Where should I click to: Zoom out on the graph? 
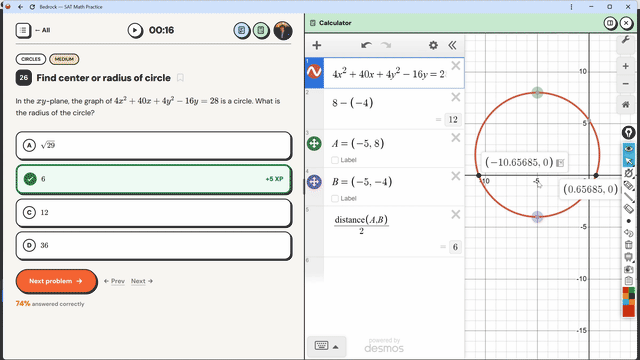click(625, 84)
